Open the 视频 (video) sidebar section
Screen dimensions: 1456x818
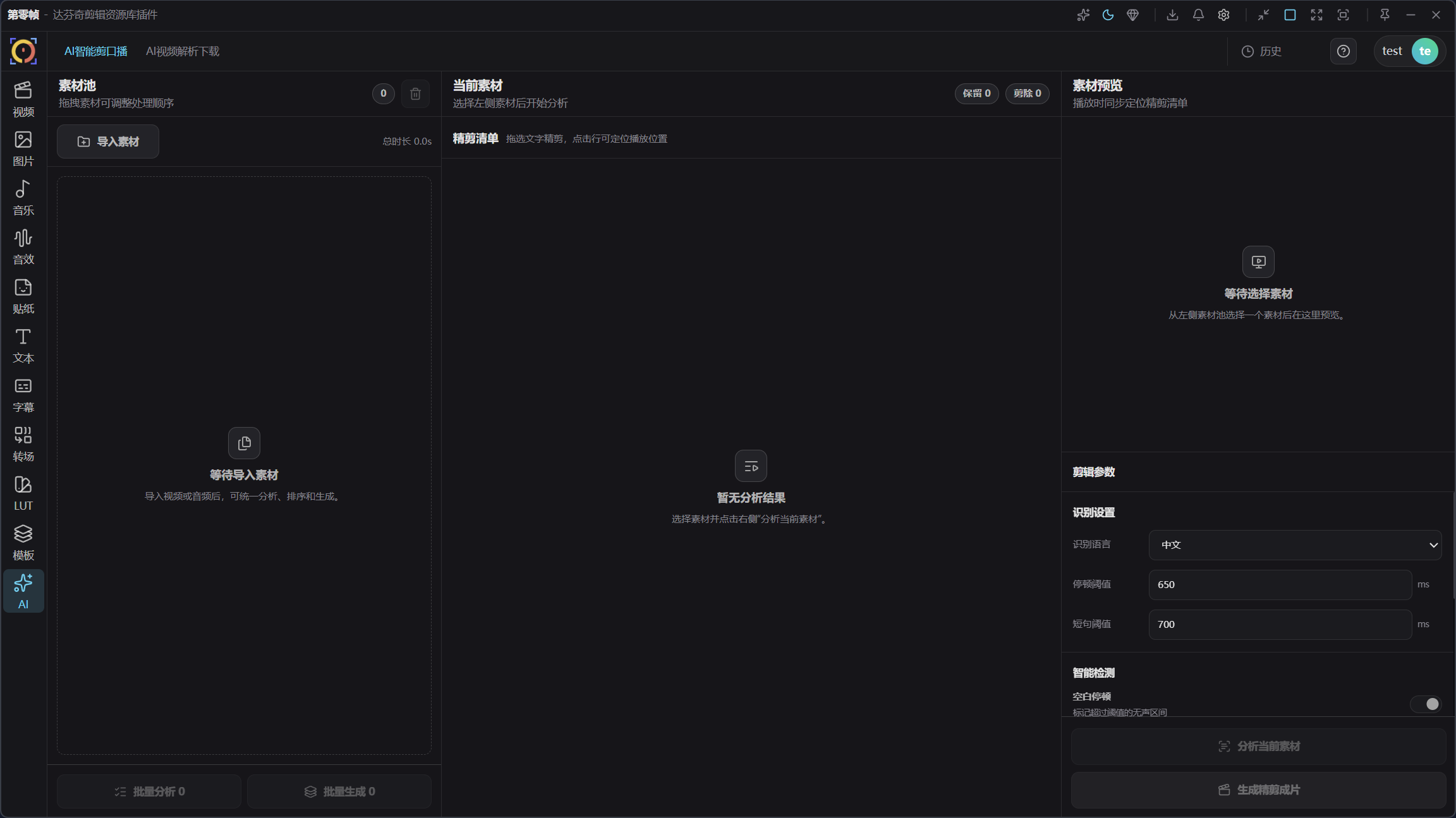23,99
